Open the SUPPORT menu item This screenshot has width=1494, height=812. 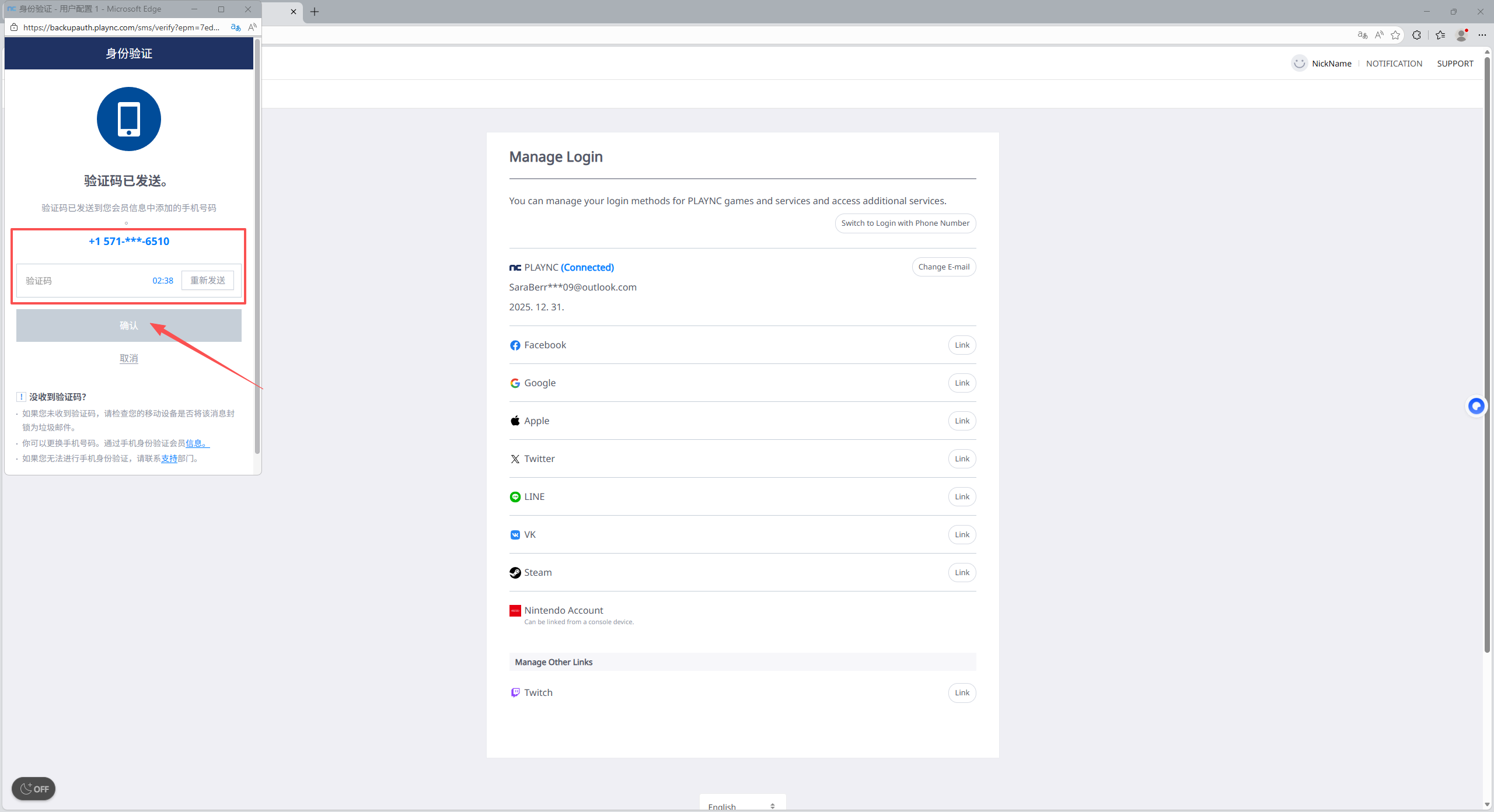(1455, 64)
